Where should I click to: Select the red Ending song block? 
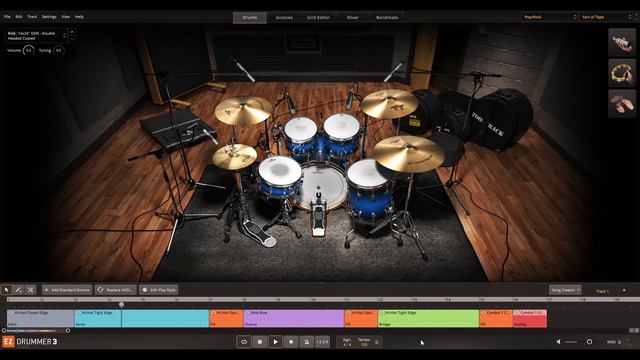[x=530, y=318]
